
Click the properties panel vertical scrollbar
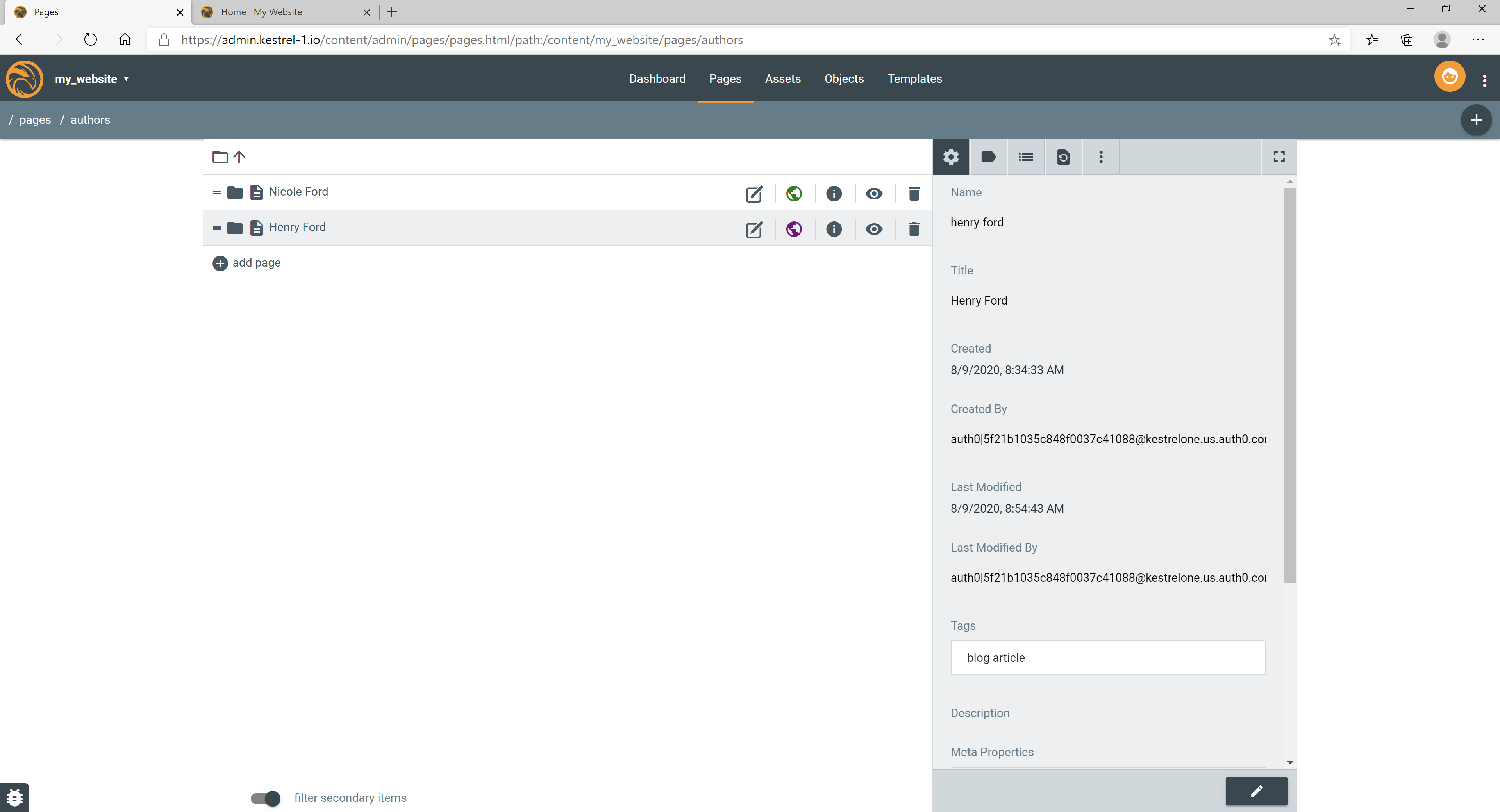pos(1290,384)
